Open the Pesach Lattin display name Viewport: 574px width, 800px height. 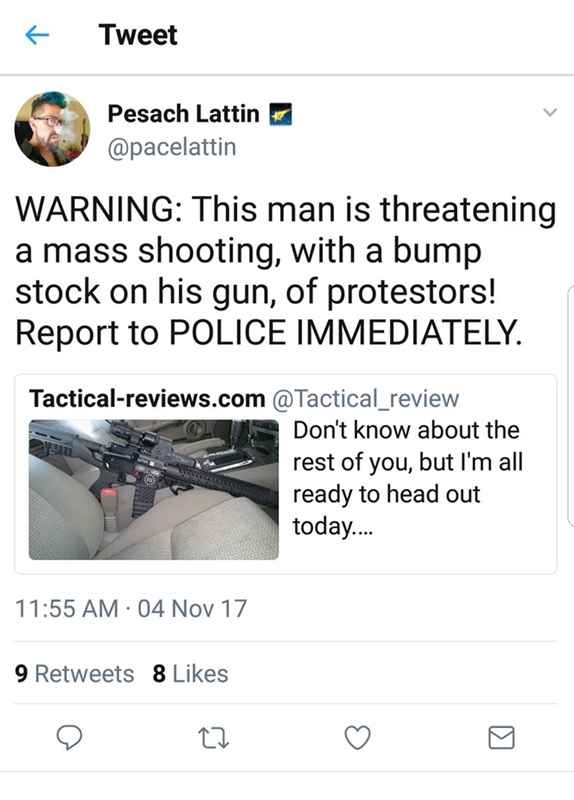coord(184,113)
